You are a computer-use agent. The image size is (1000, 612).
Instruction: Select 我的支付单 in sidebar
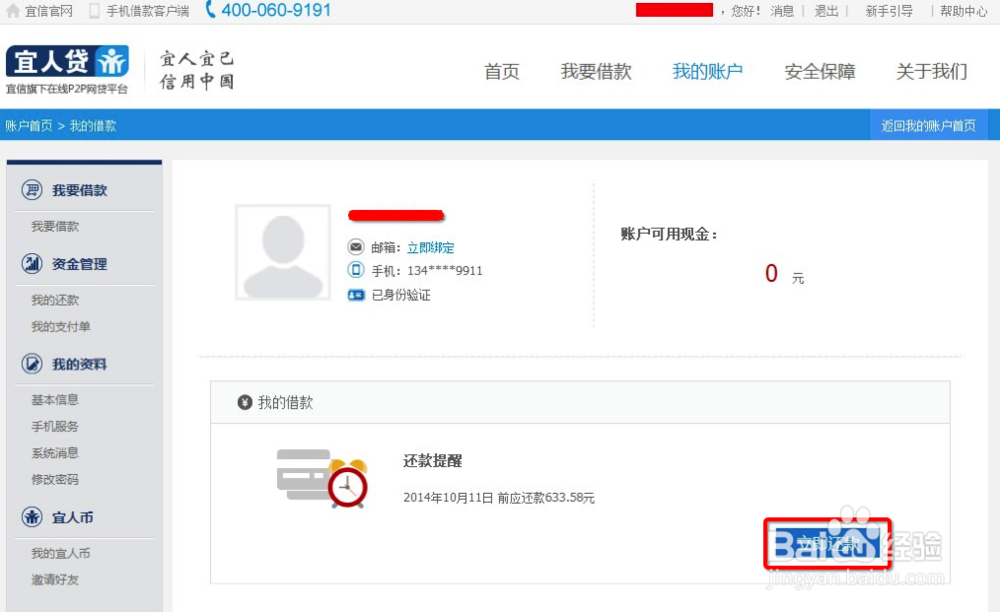[x=61, y=326]
